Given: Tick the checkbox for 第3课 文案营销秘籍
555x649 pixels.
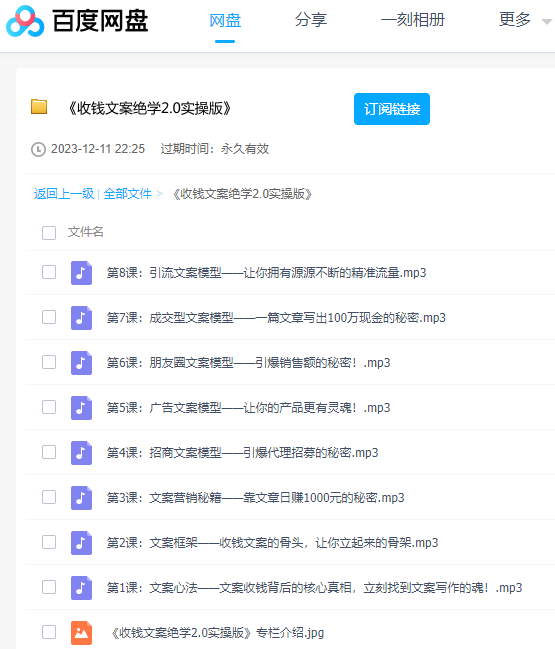Looking at the screenshot, I should [x=49, y=497].
